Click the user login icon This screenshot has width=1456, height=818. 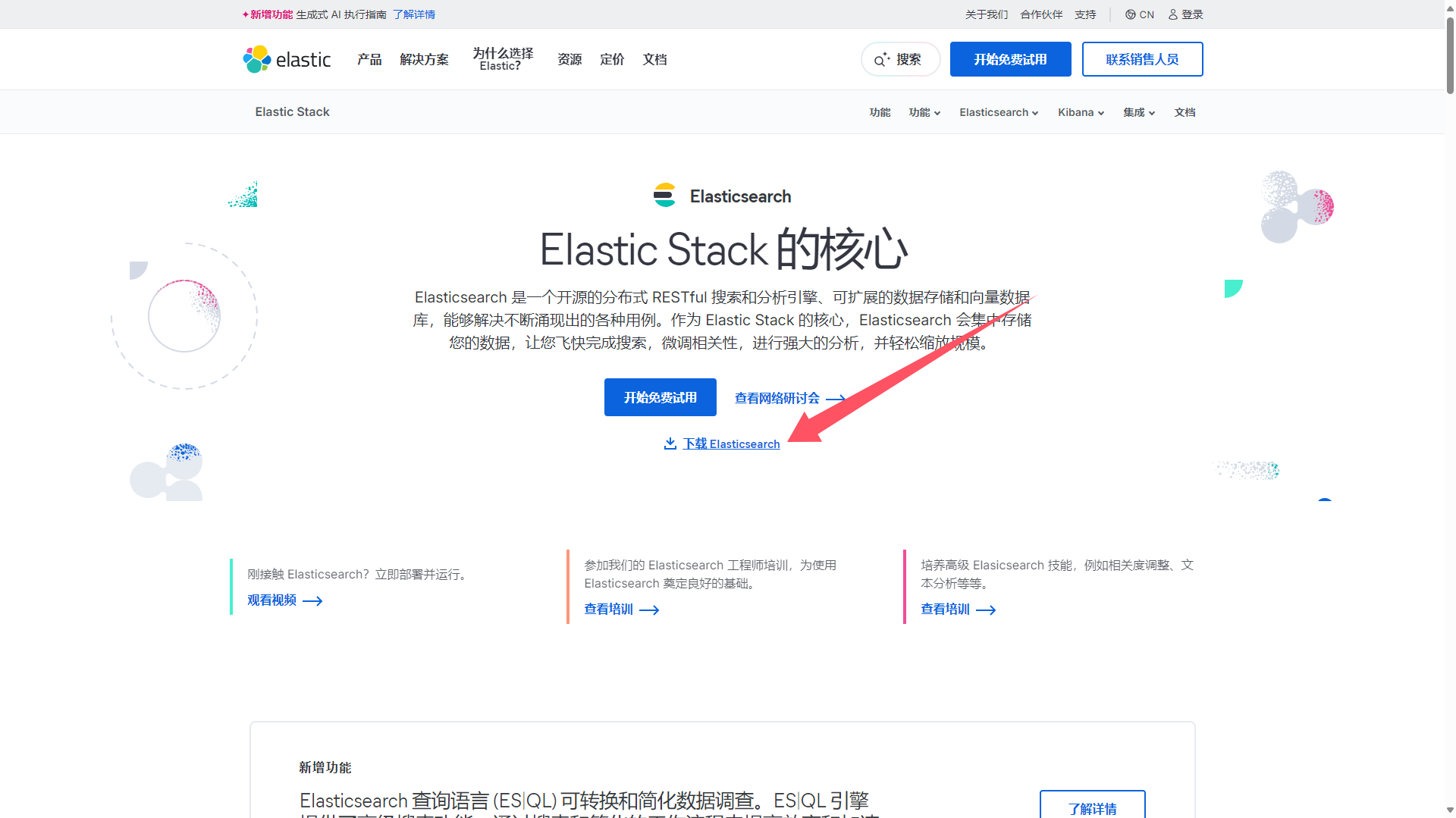coord(1172,14)
